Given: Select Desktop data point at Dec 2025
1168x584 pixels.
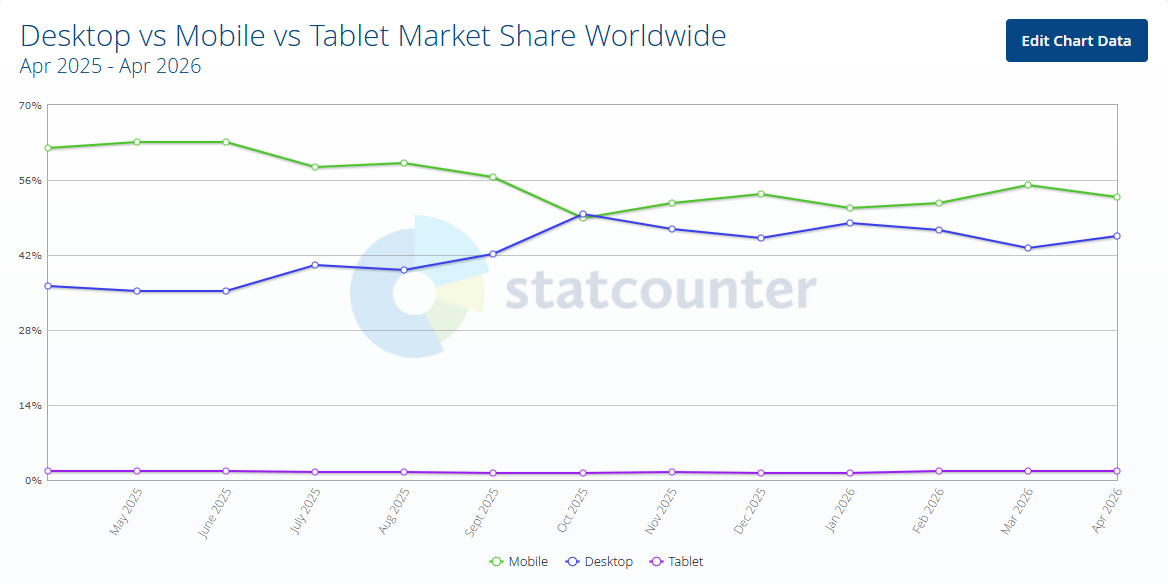Looking at the screenshot, I should point(761,238).
